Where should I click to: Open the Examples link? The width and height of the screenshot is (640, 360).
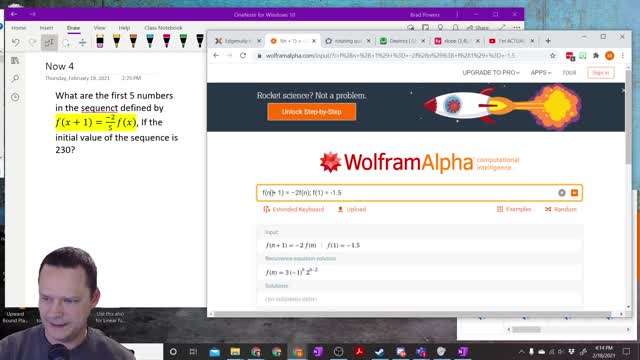(x=514, y=209)
